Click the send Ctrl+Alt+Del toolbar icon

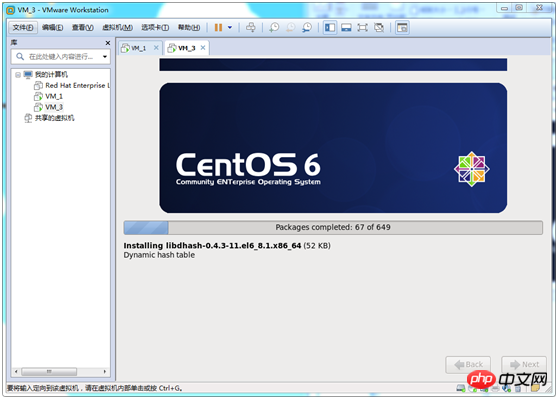tap(251, 27)
